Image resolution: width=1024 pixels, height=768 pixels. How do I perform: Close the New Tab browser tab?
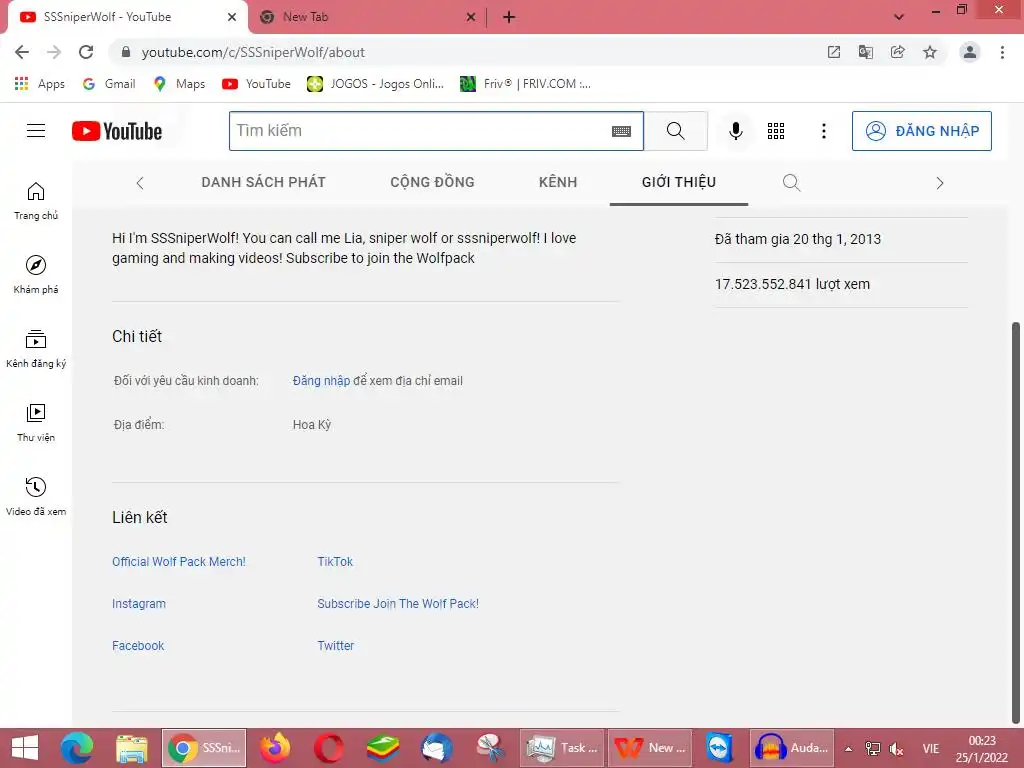coord(471,18)
